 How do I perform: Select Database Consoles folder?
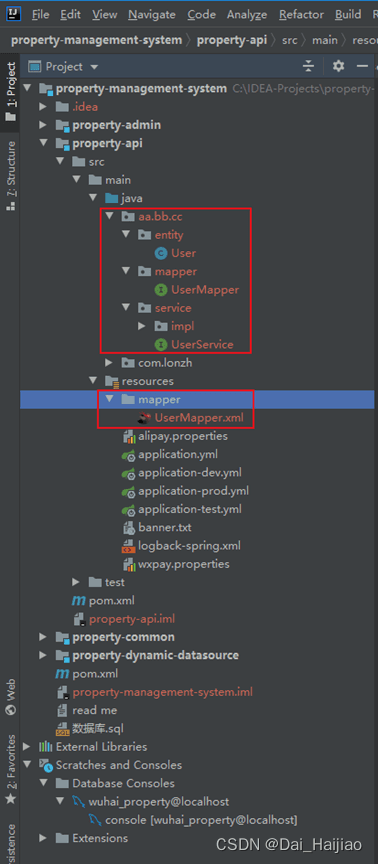pos(123,784)
